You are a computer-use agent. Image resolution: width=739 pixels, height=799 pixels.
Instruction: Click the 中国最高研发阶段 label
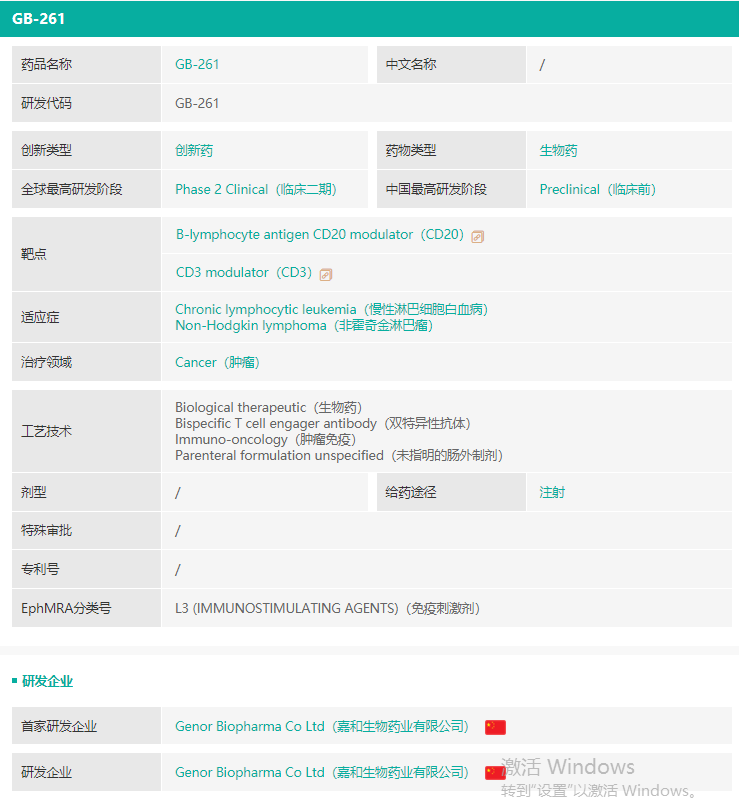(x=436, y=189)
